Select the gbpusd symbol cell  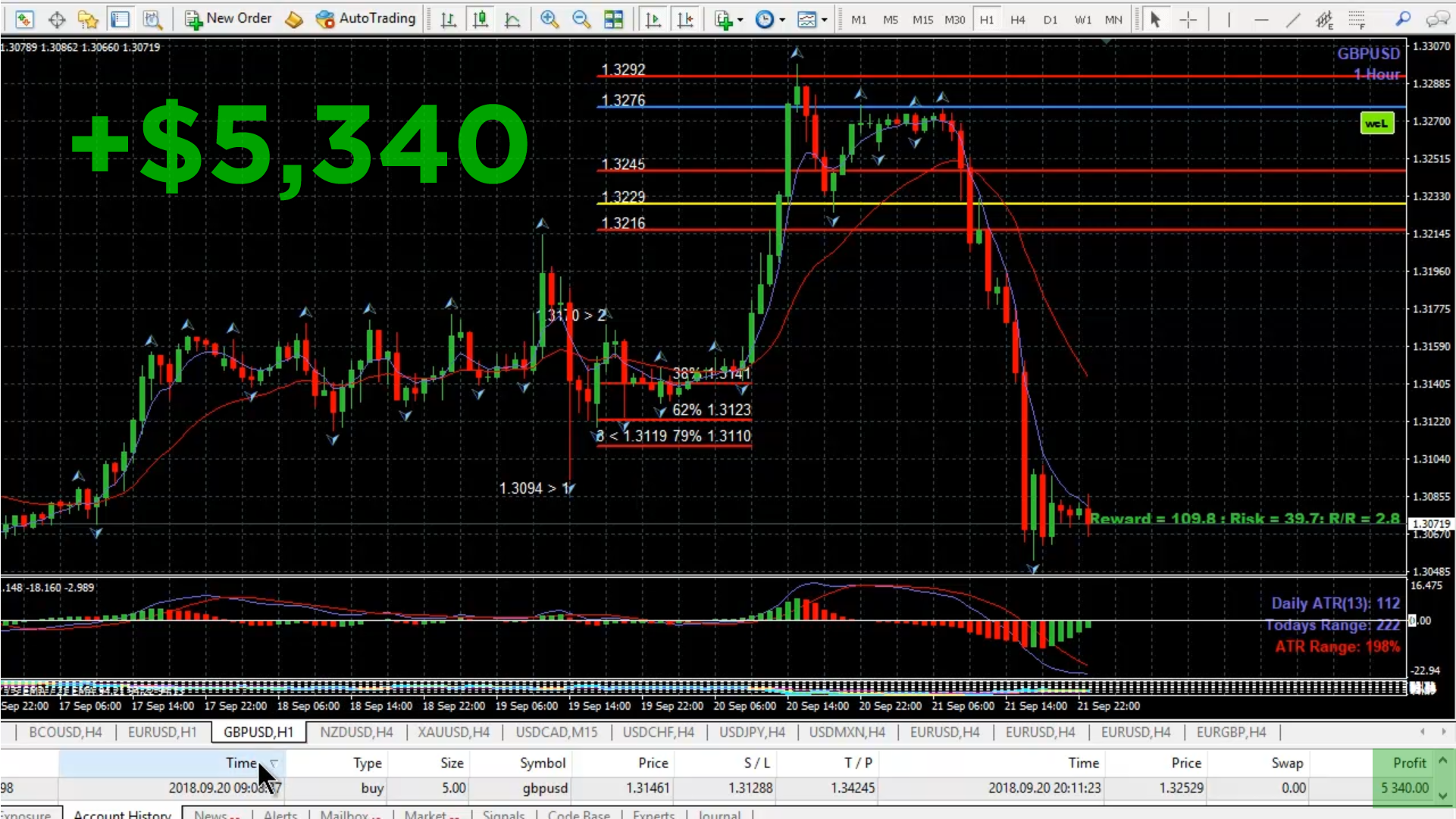[544, 788]
